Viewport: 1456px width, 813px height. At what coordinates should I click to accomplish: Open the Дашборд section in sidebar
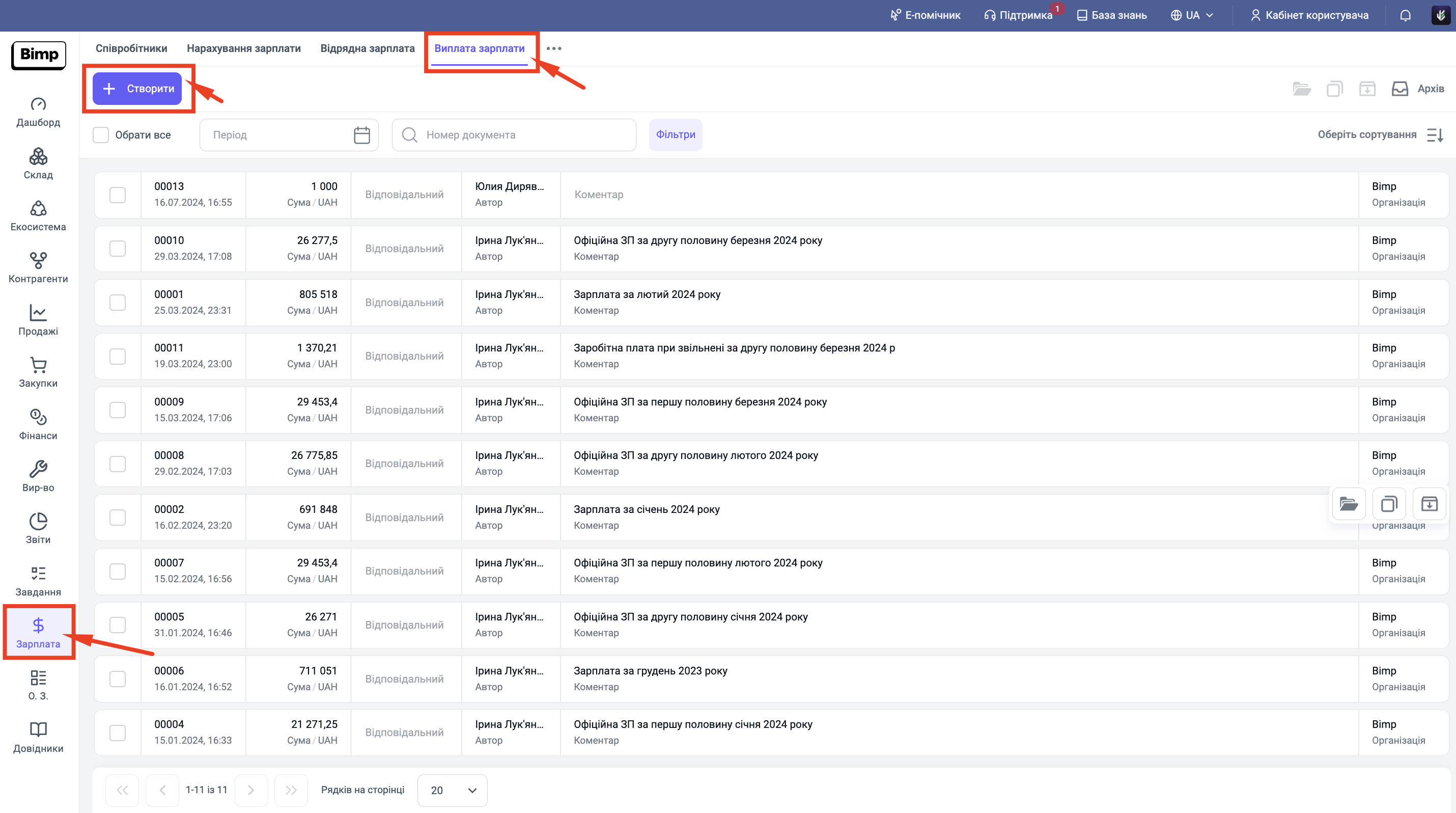click(x=38, y=112)
